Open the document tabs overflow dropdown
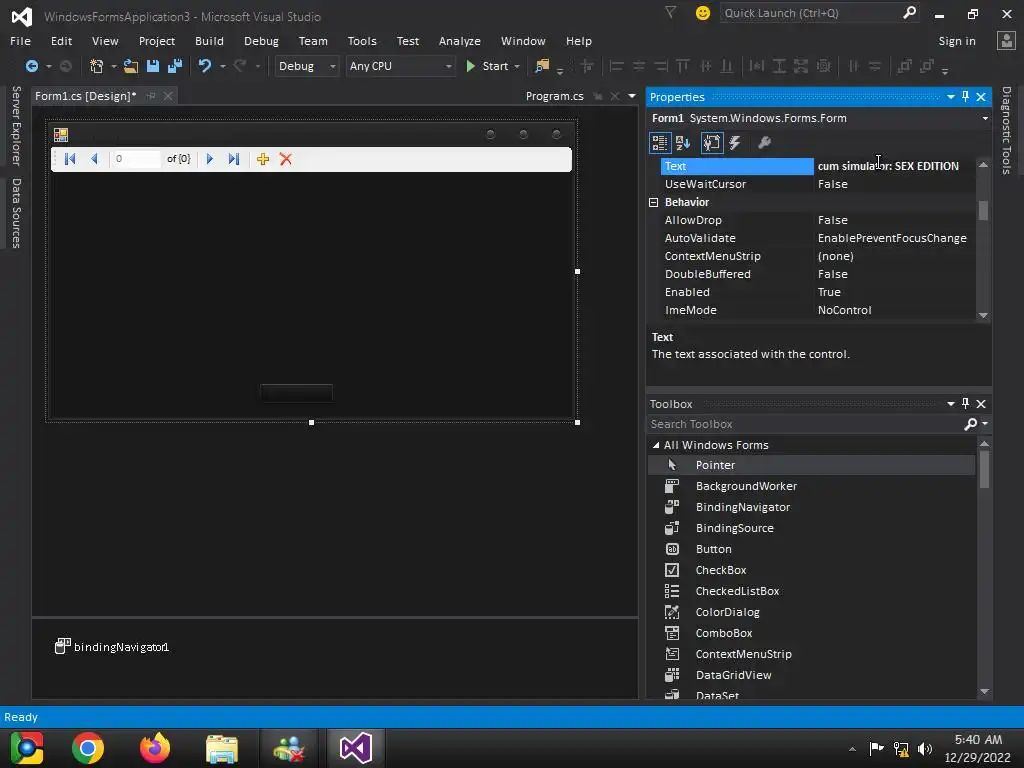The image size is (1024, 768). click(632, 96)
